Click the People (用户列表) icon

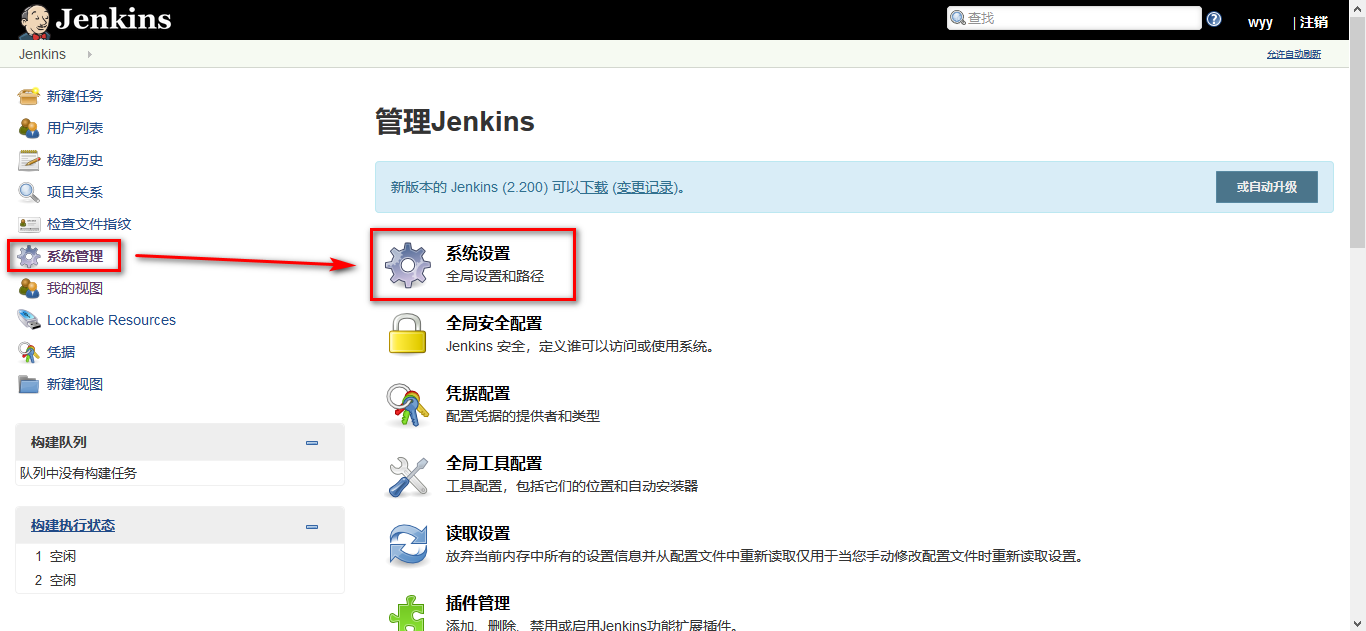click(29, 128)
